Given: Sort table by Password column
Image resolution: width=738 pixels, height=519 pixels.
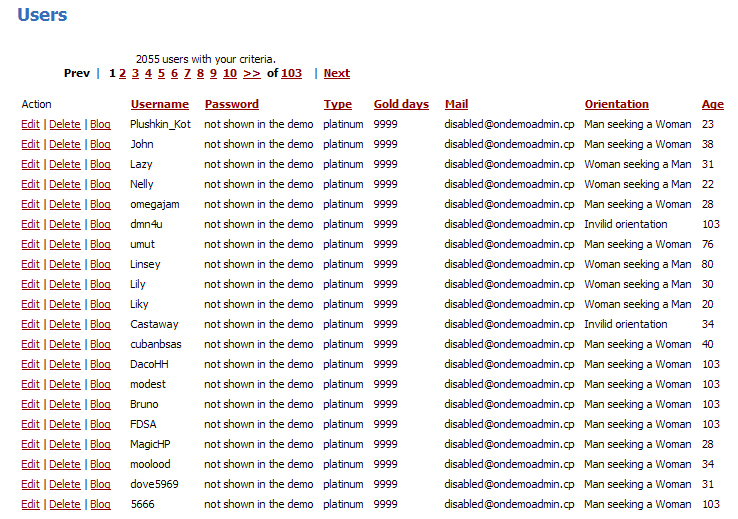Looking at the screenshot, I should pos(232,104).
